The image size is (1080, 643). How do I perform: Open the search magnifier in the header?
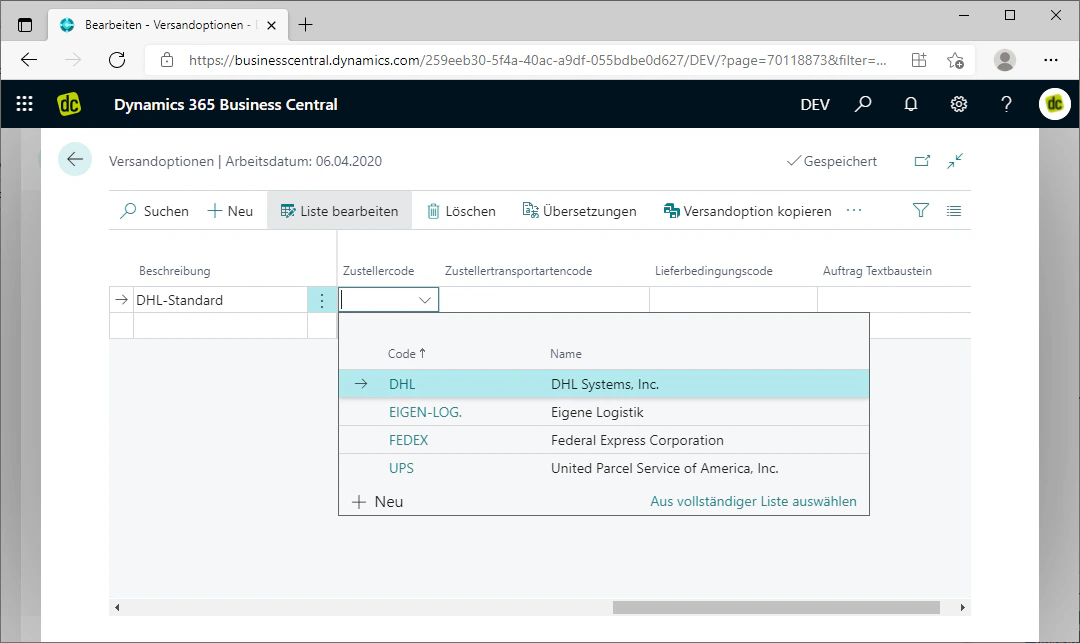(x=863, y=104)
